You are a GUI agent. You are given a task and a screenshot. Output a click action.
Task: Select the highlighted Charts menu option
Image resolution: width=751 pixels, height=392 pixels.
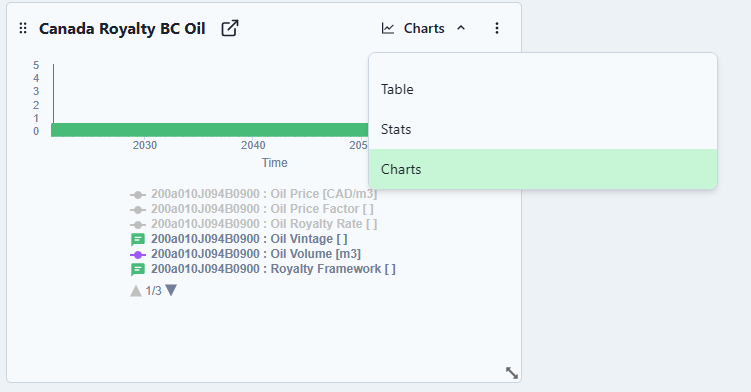tap(543, 169)
